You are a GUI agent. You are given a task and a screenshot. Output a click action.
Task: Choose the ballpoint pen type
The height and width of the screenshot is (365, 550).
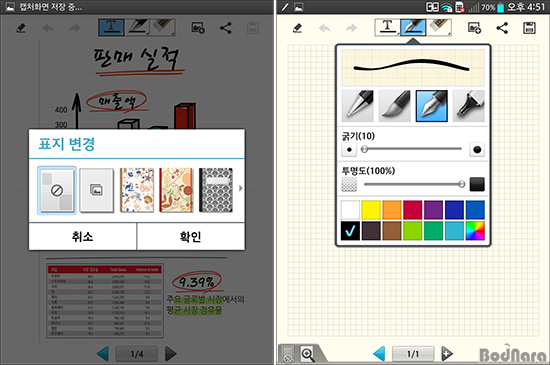pos(357,106)
